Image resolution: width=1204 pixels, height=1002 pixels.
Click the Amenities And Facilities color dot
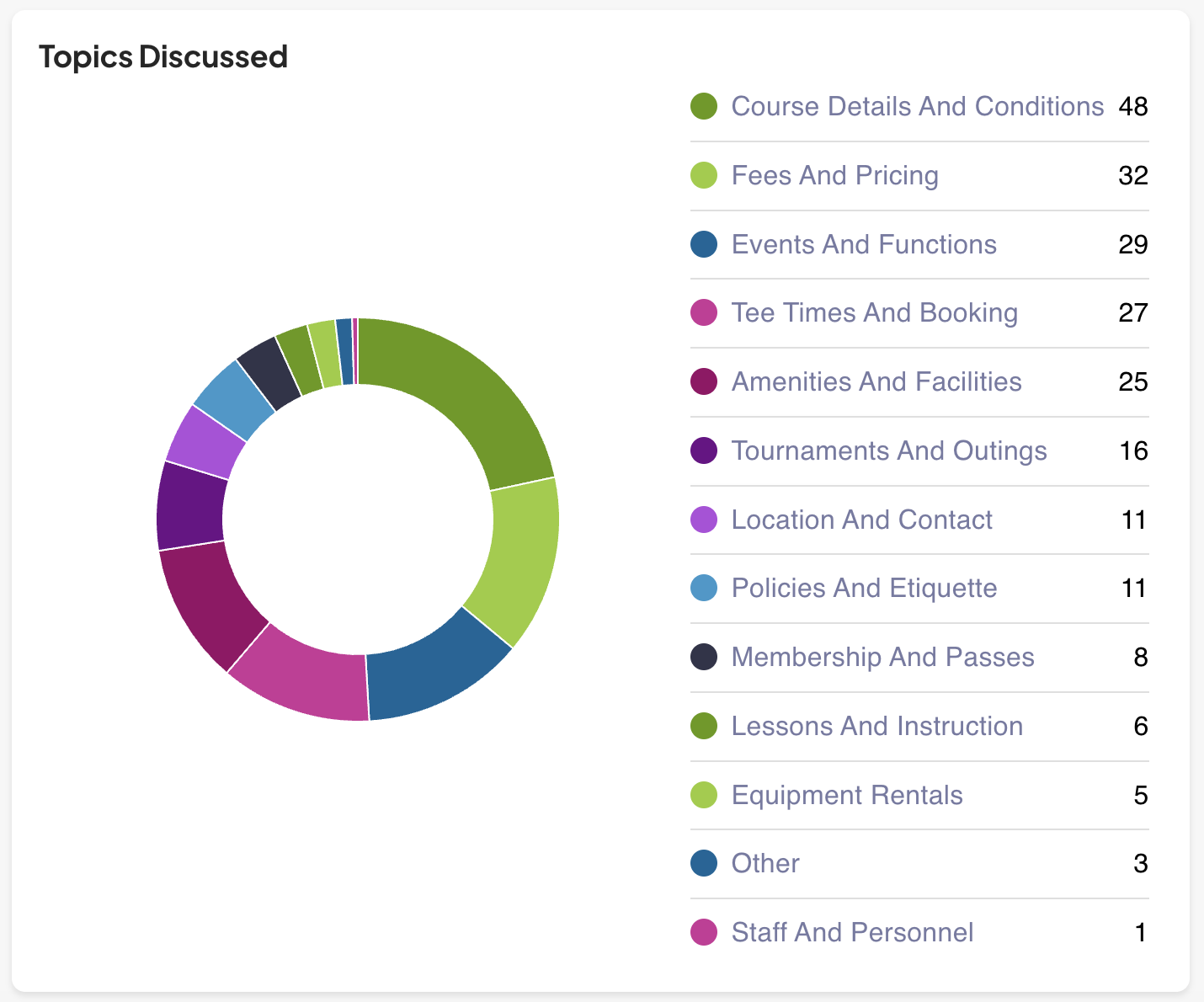pyautogui.click(x=704, y=382)
